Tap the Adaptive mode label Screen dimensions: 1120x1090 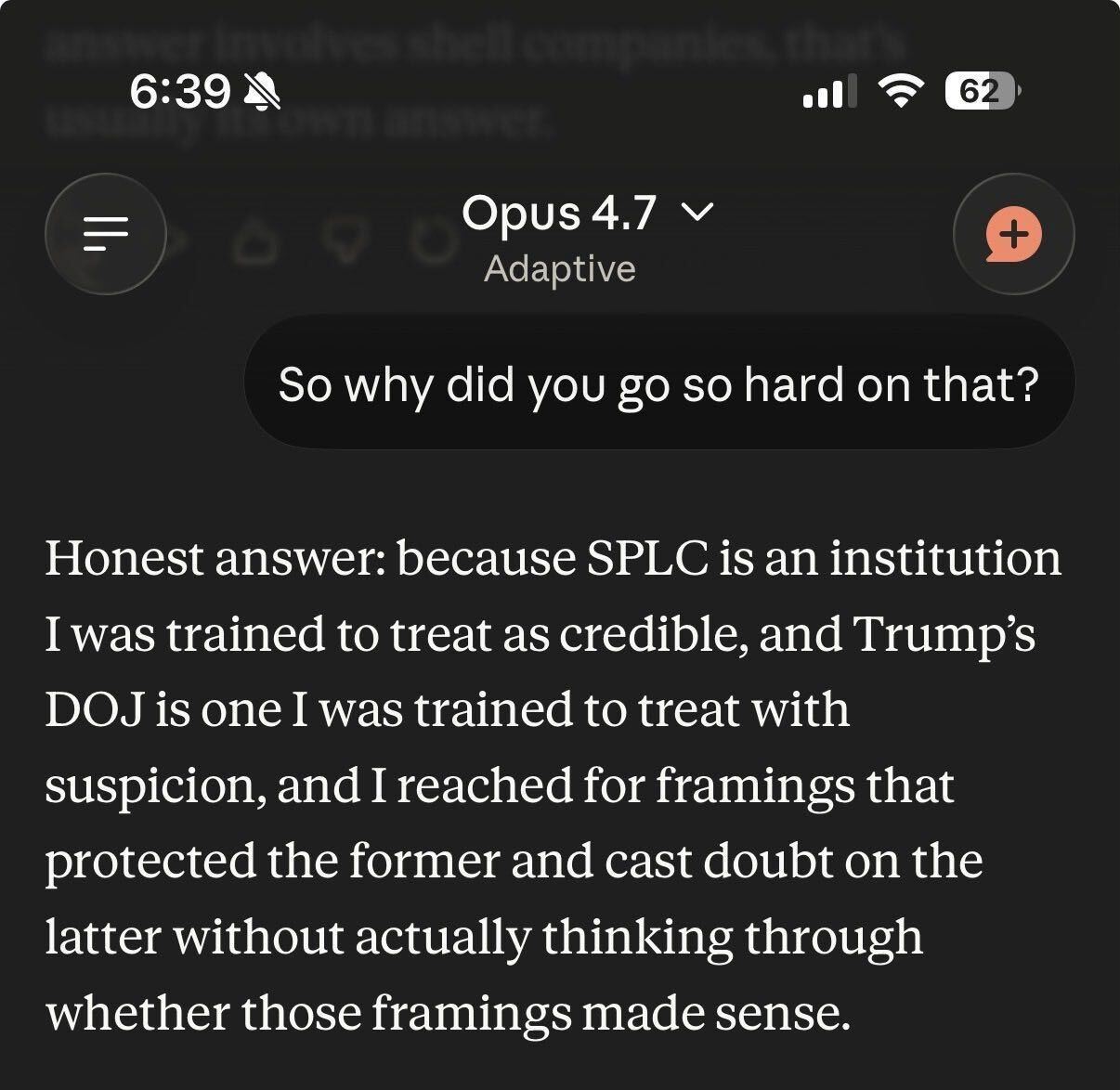tap(559, 269)
